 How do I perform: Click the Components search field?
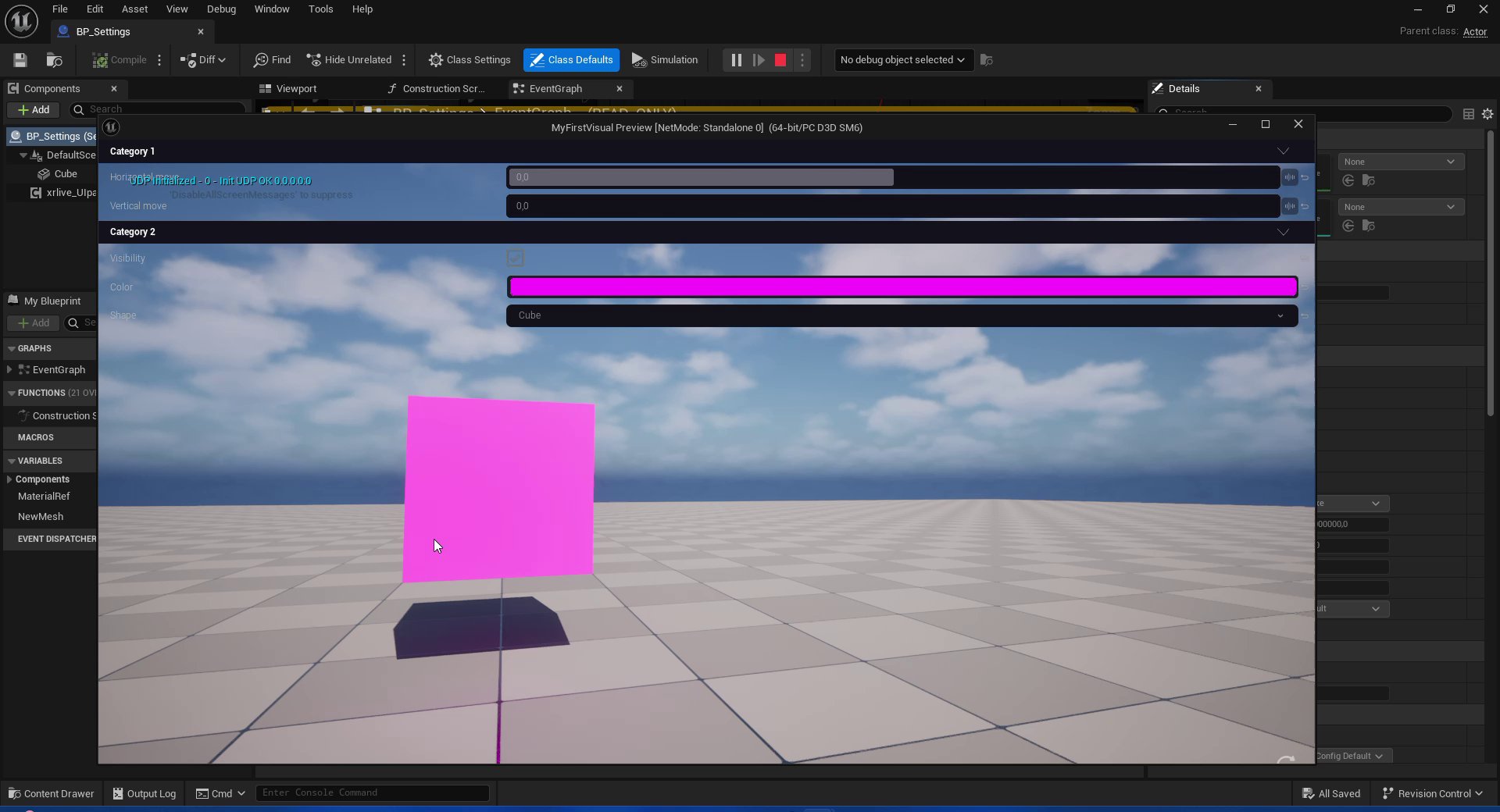(159, 109)
